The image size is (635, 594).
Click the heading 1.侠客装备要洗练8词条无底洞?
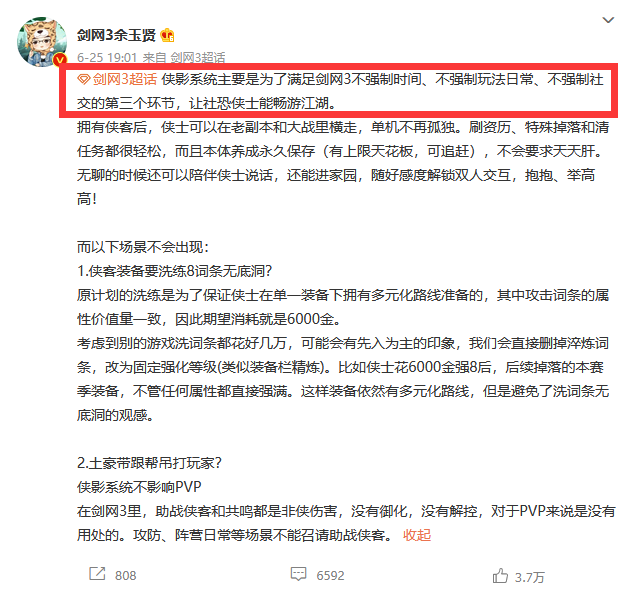(x=175, y=271)
